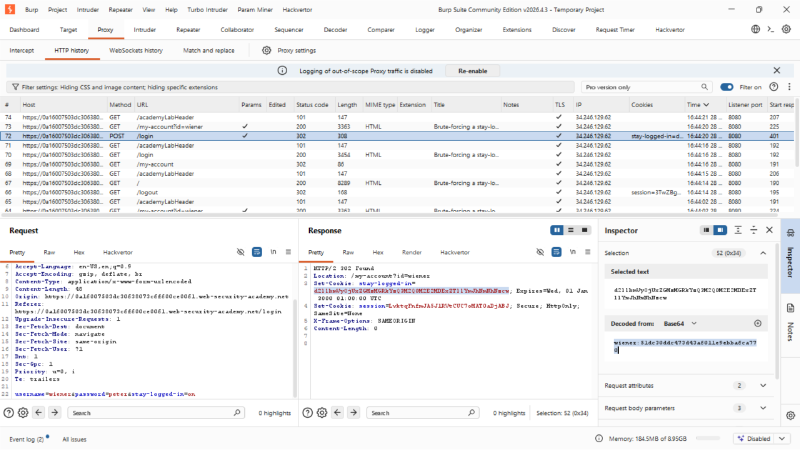Dismiss the out-of-scope logging banner

point(777,70)
